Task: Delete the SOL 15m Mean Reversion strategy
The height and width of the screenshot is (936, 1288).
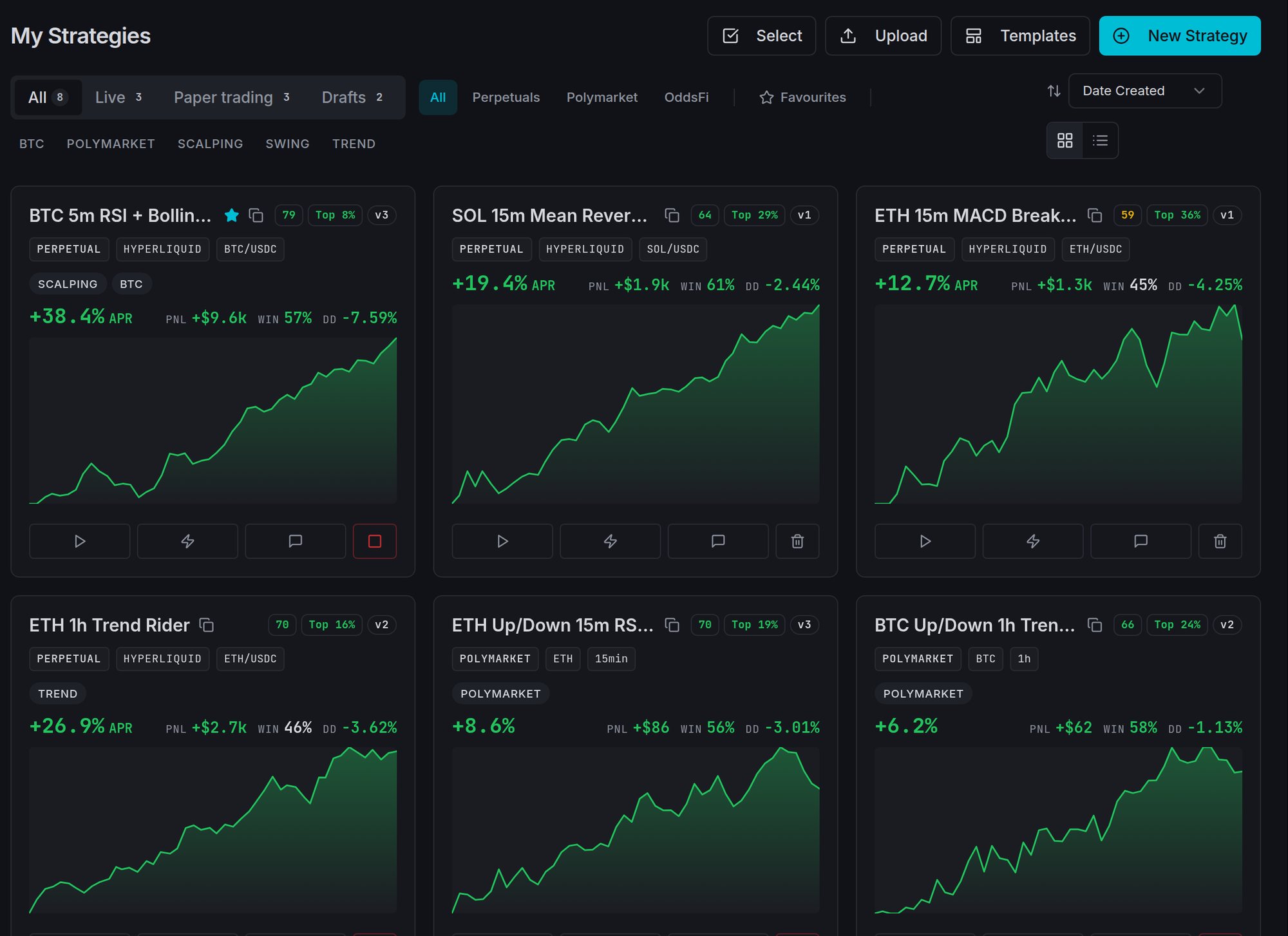Action: pos(797,541)
